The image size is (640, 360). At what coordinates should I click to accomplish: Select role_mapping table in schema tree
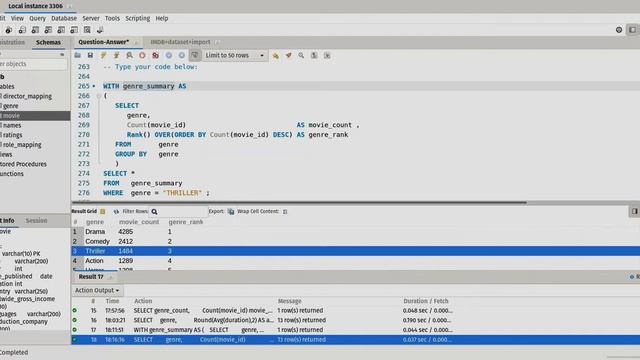(x=22, y=145)
